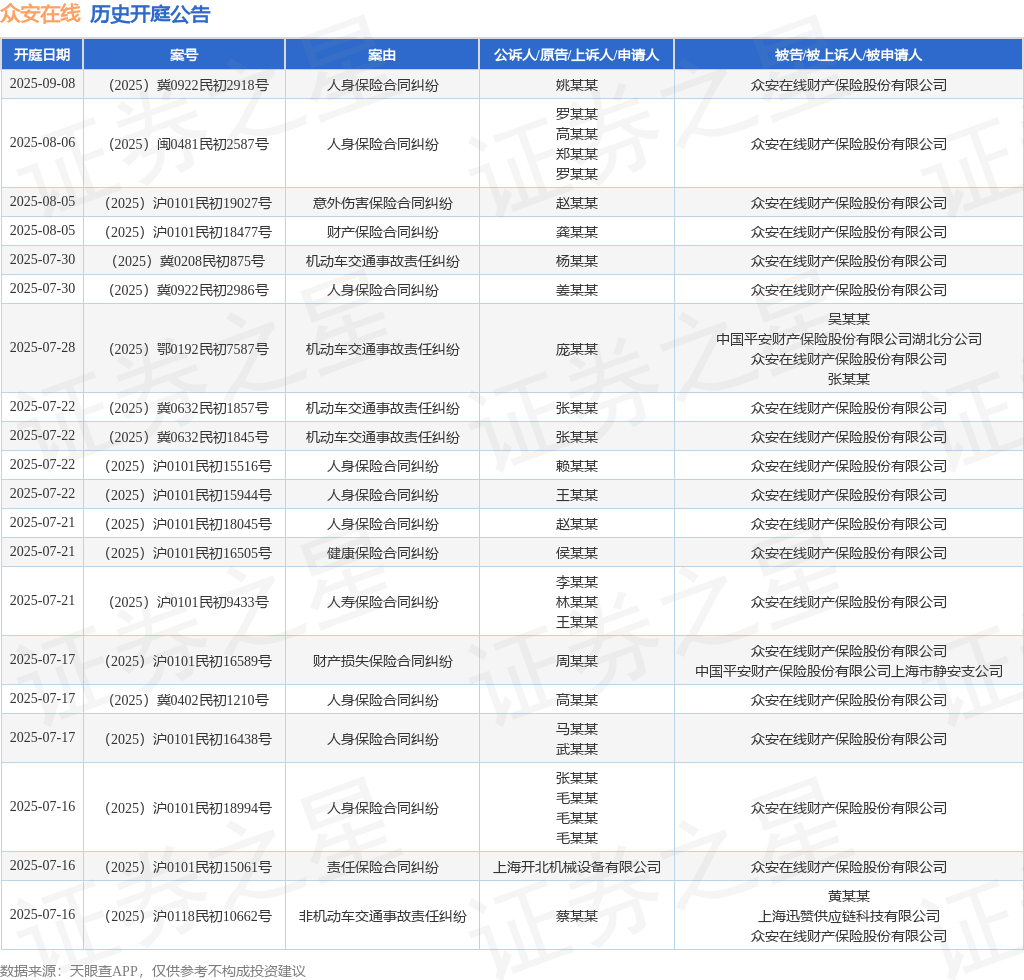The width and height of the screenshot is (1024, 980).
Task: Click the 人寿保险合同纠纷 cause cell
Action: 382,602
